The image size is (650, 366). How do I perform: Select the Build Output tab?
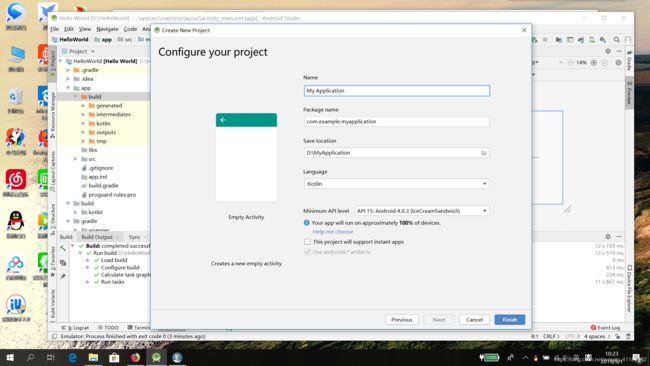tap(97, 237)
